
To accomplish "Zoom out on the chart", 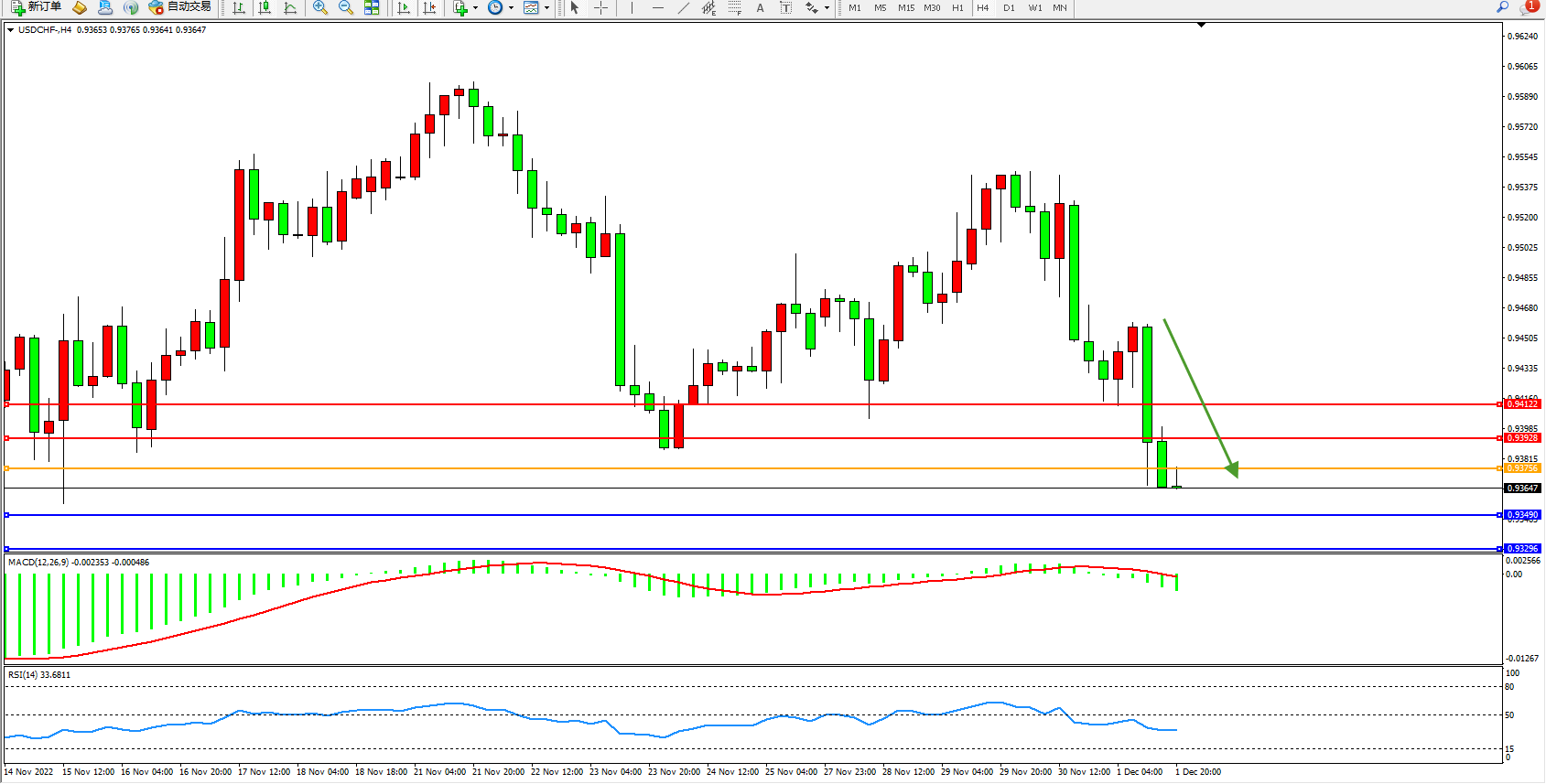I will click(345, 7).
